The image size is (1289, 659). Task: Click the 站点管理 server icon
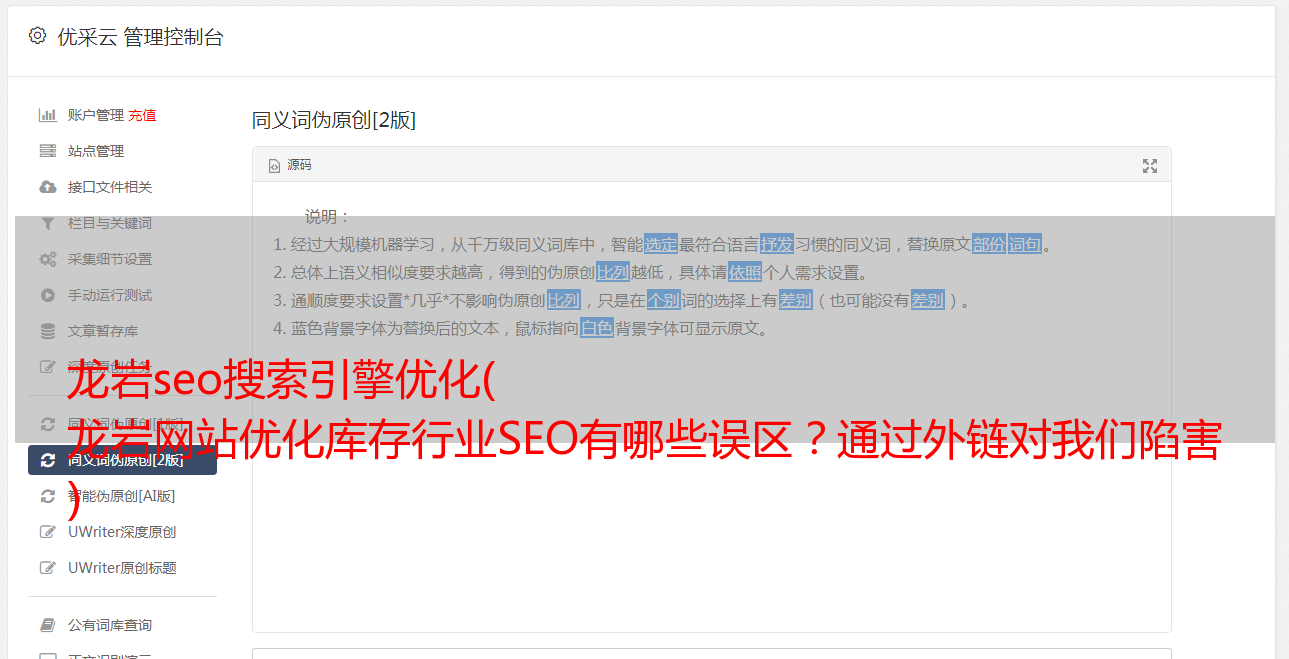point(47,151)
